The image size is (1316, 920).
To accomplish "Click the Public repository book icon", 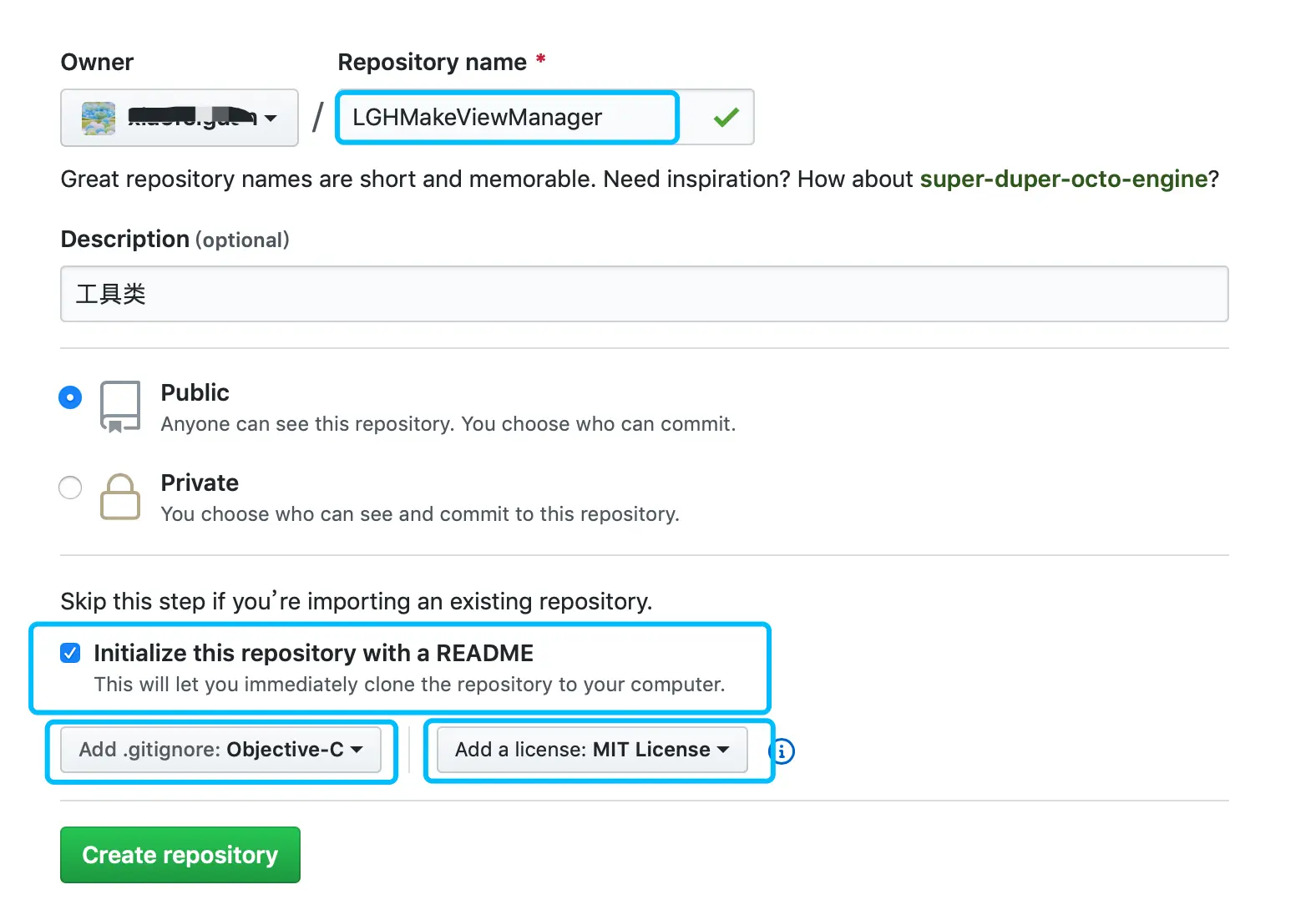I will pos(120,407).
